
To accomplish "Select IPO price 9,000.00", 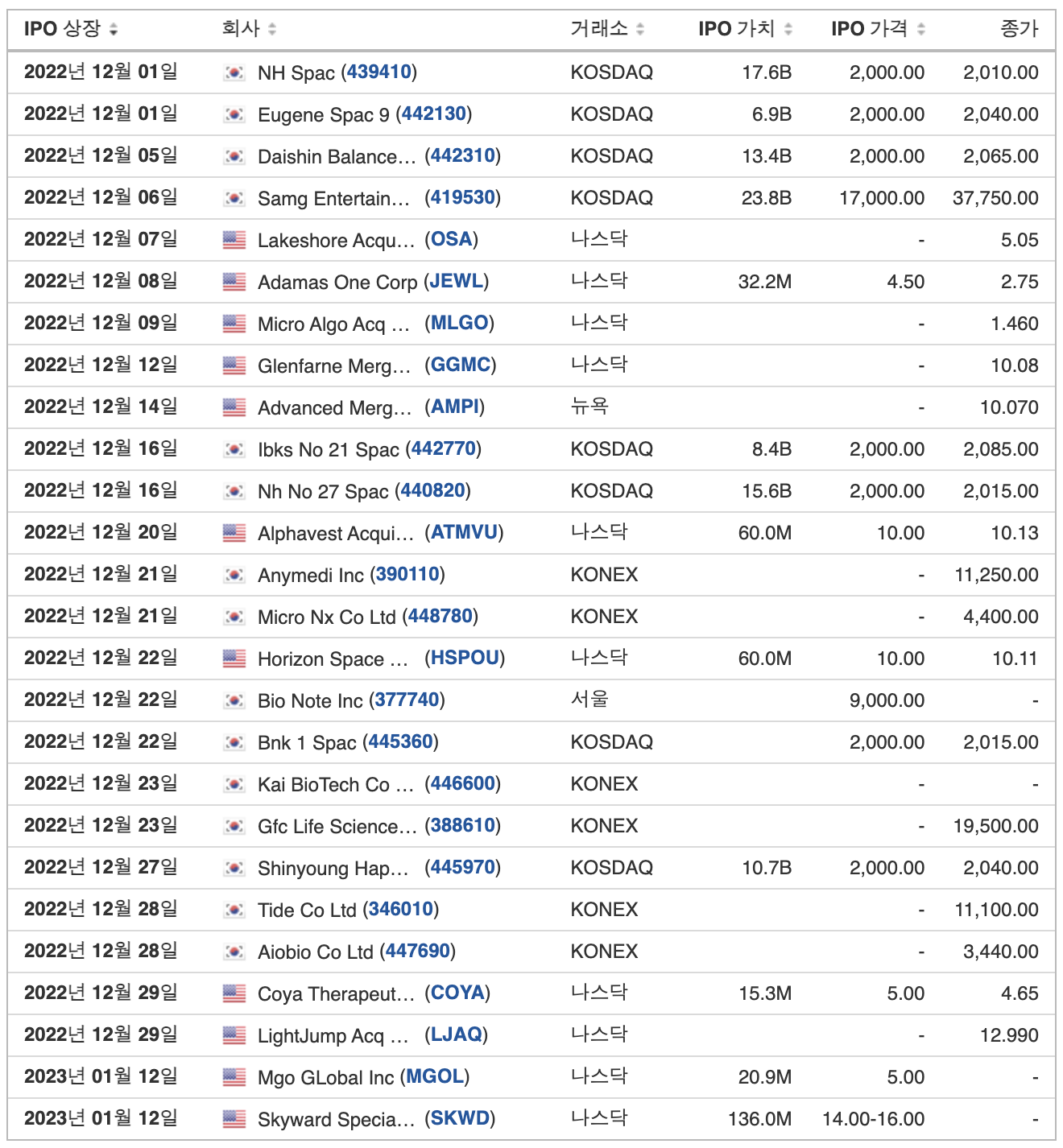I will 887,700.
